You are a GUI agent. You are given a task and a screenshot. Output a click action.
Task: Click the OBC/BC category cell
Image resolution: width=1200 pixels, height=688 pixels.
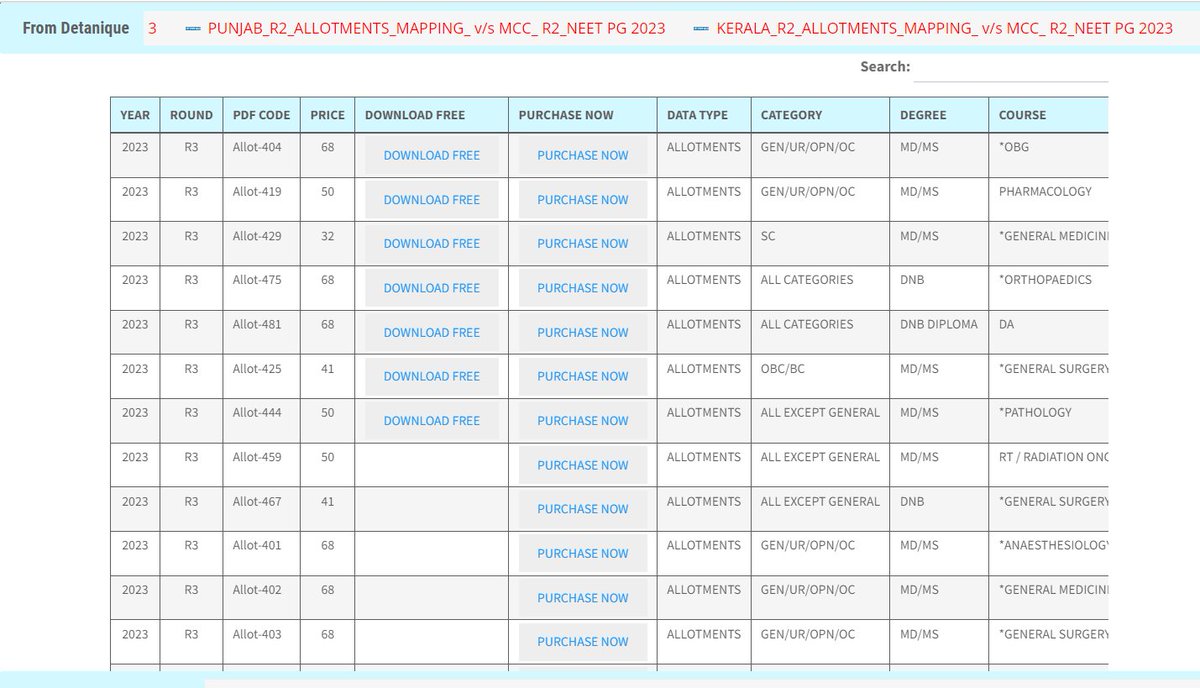820,376
